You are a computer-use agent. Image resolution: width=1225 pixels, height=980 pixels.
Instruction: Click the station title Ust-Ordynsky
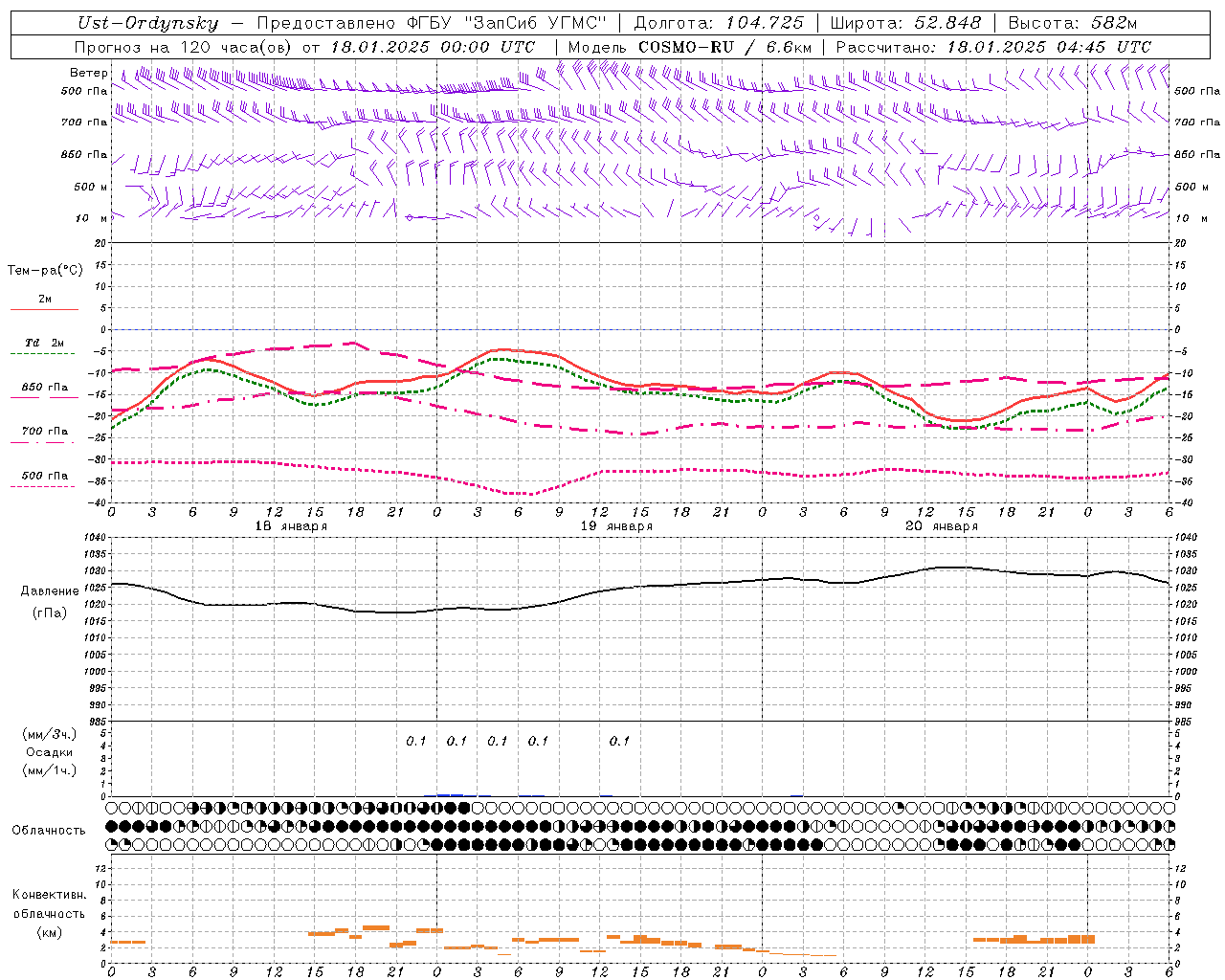pyautogui.click(x=147, y=23)
